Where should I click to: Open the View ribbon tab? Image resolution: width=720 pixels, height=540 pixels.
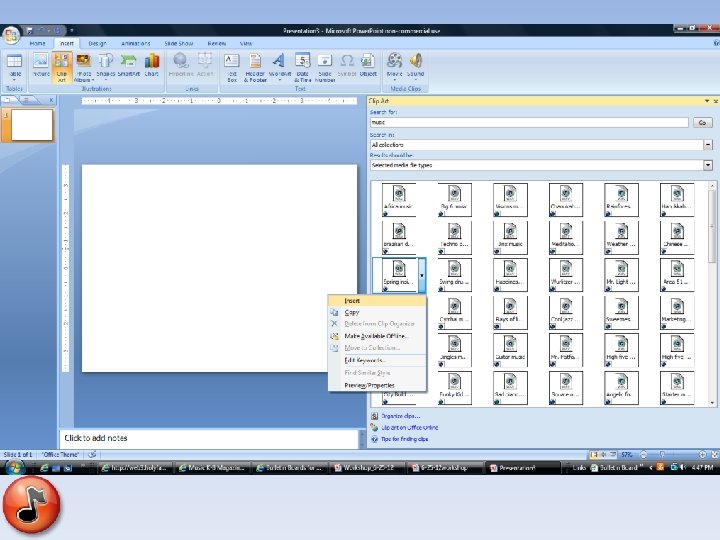(246, 43)
